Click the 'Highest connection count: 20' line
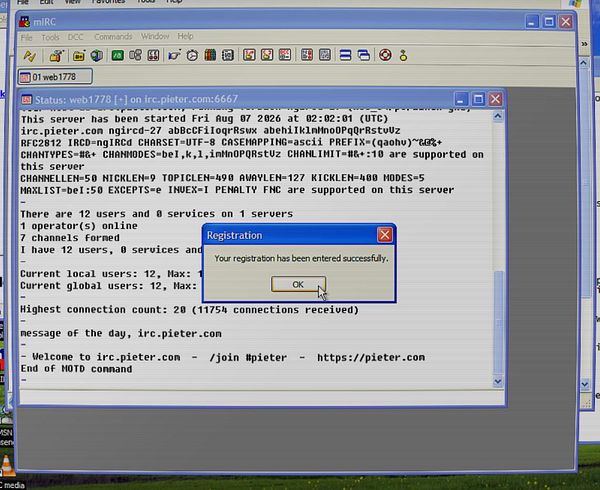The image size is (600, 490). (x=189, y=309)
